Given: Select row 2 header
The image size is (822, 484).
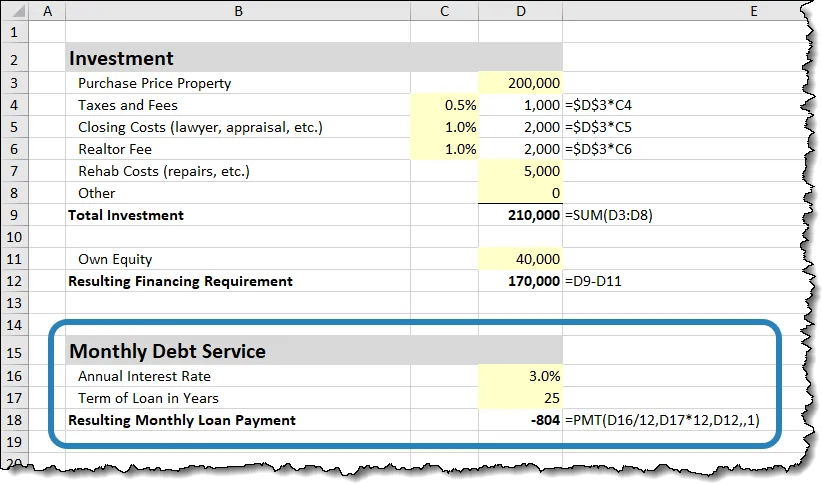Looking at the screenshot, I should pos(15,58).
